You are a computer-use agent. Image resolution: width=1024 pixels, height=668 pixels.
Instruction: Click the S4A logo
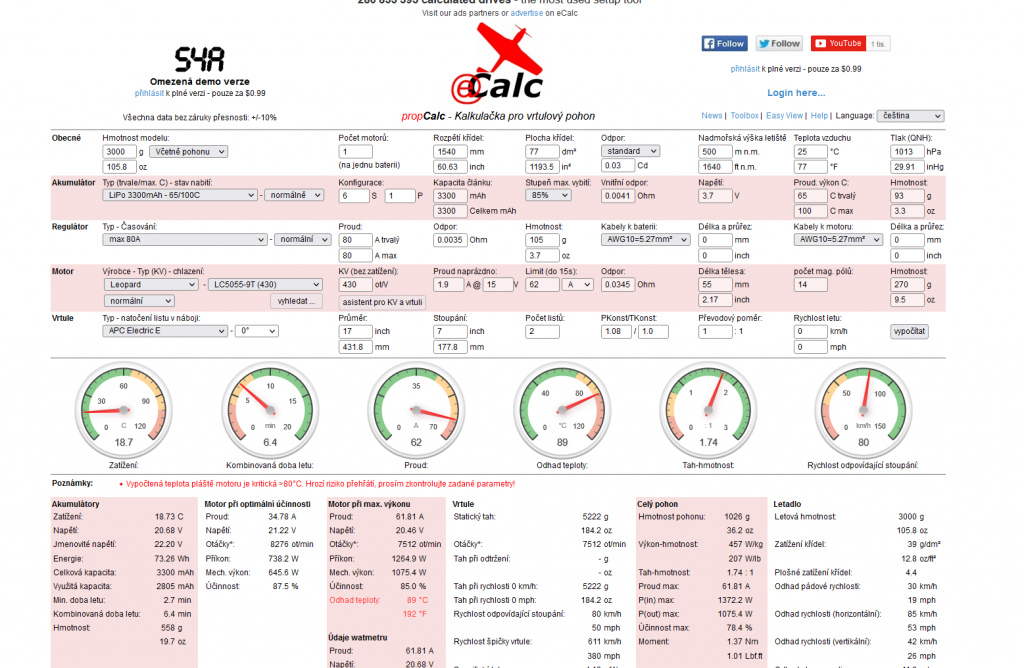click(x=199, y=57)
